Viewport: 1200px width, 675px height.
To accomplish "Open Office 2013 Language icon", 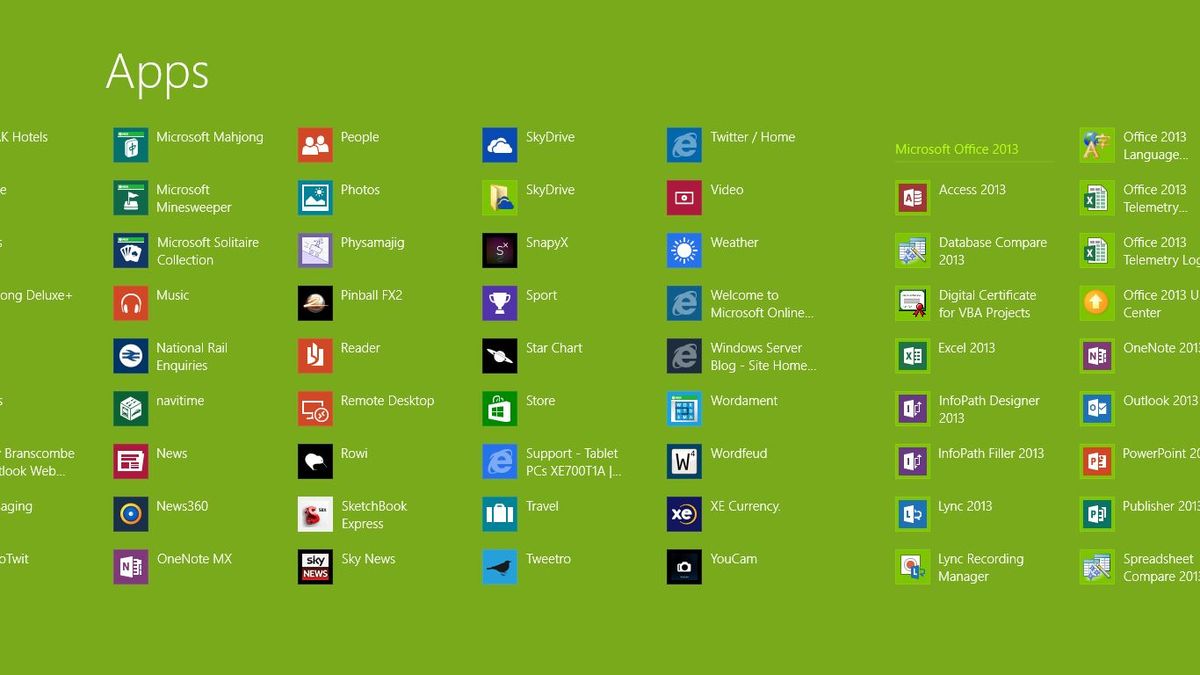I will (x=1097, y=145).
